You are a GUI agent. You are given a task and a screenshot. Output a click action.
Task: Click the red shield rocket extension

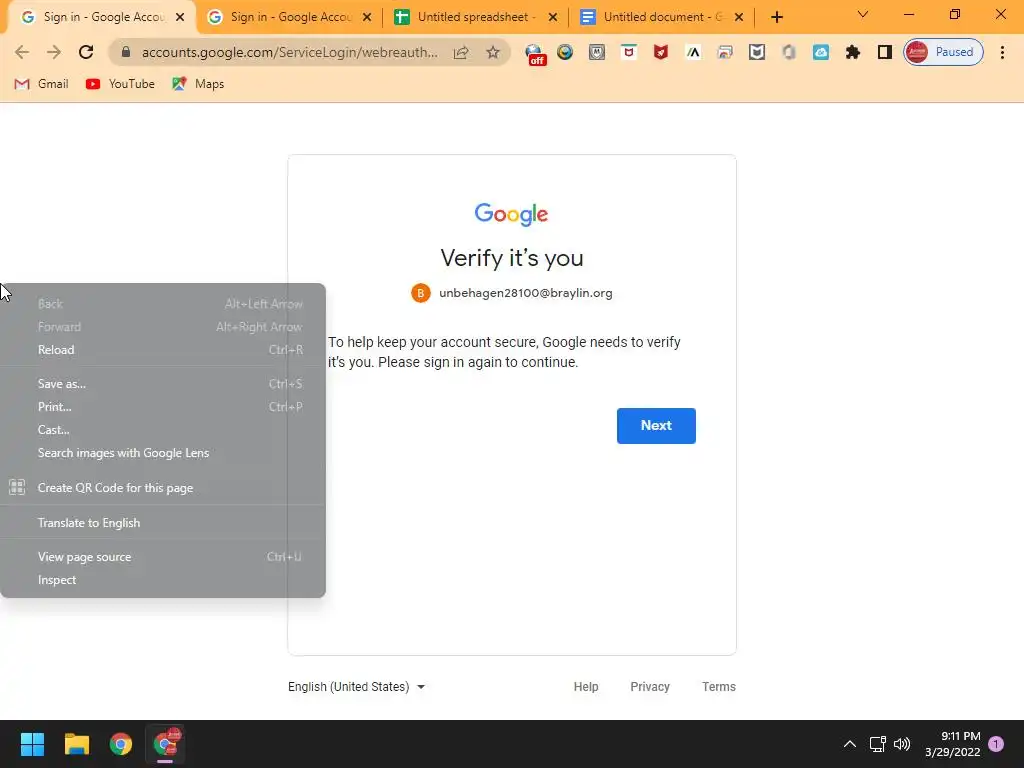pyautogui.click(x=661, y=52)
